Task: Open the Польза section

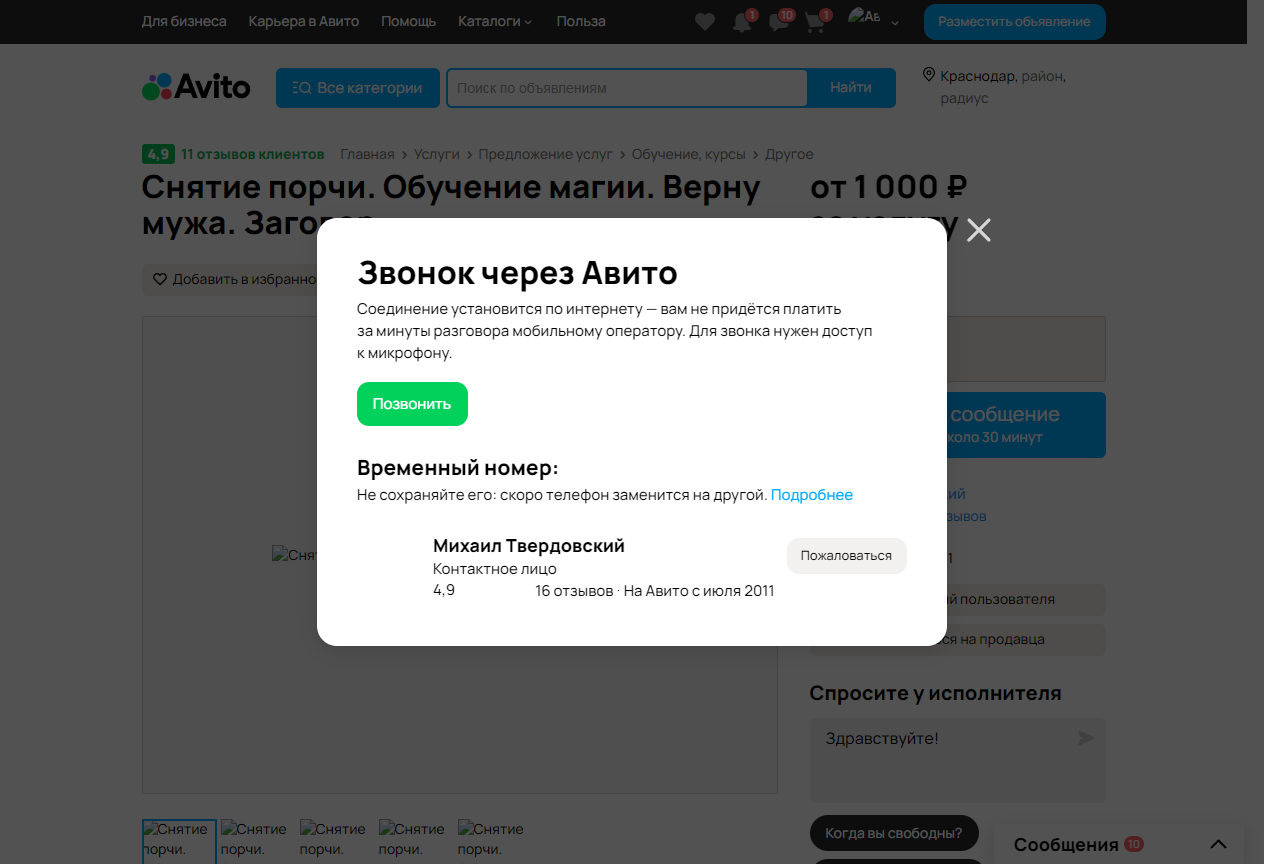Action: tap(581, 21)
